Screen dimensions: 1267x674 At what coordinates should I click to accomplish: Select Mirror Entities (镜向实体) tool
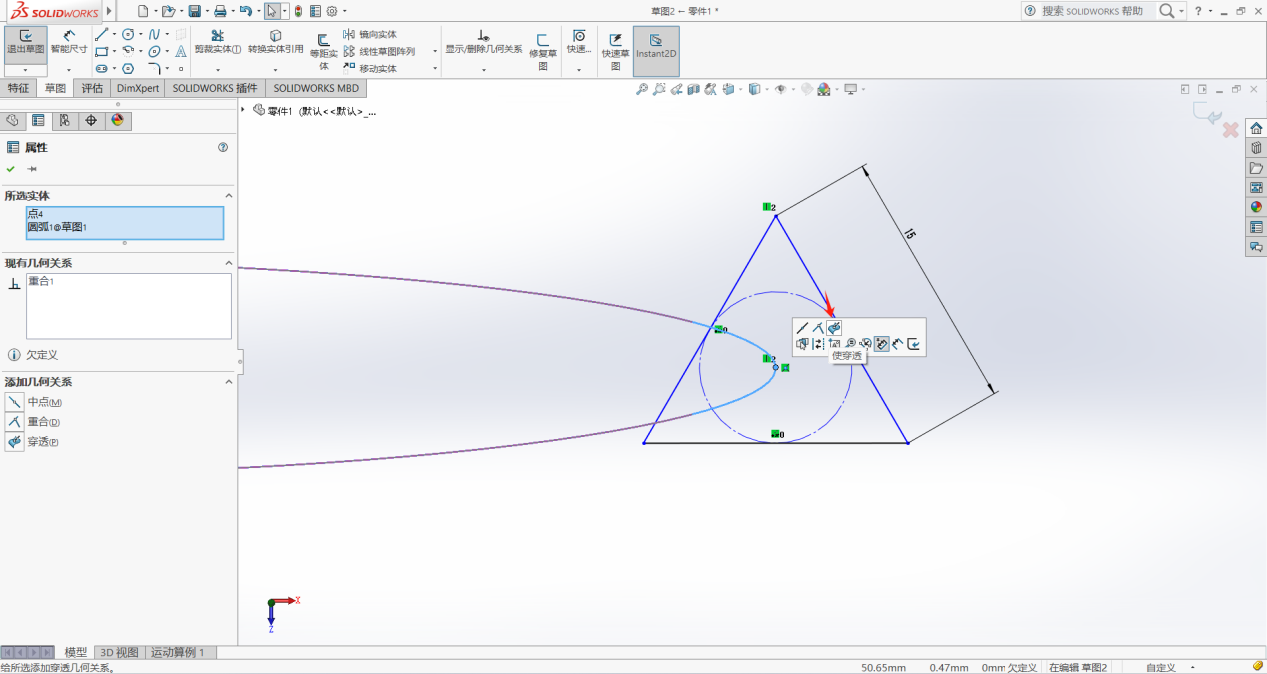370,35
